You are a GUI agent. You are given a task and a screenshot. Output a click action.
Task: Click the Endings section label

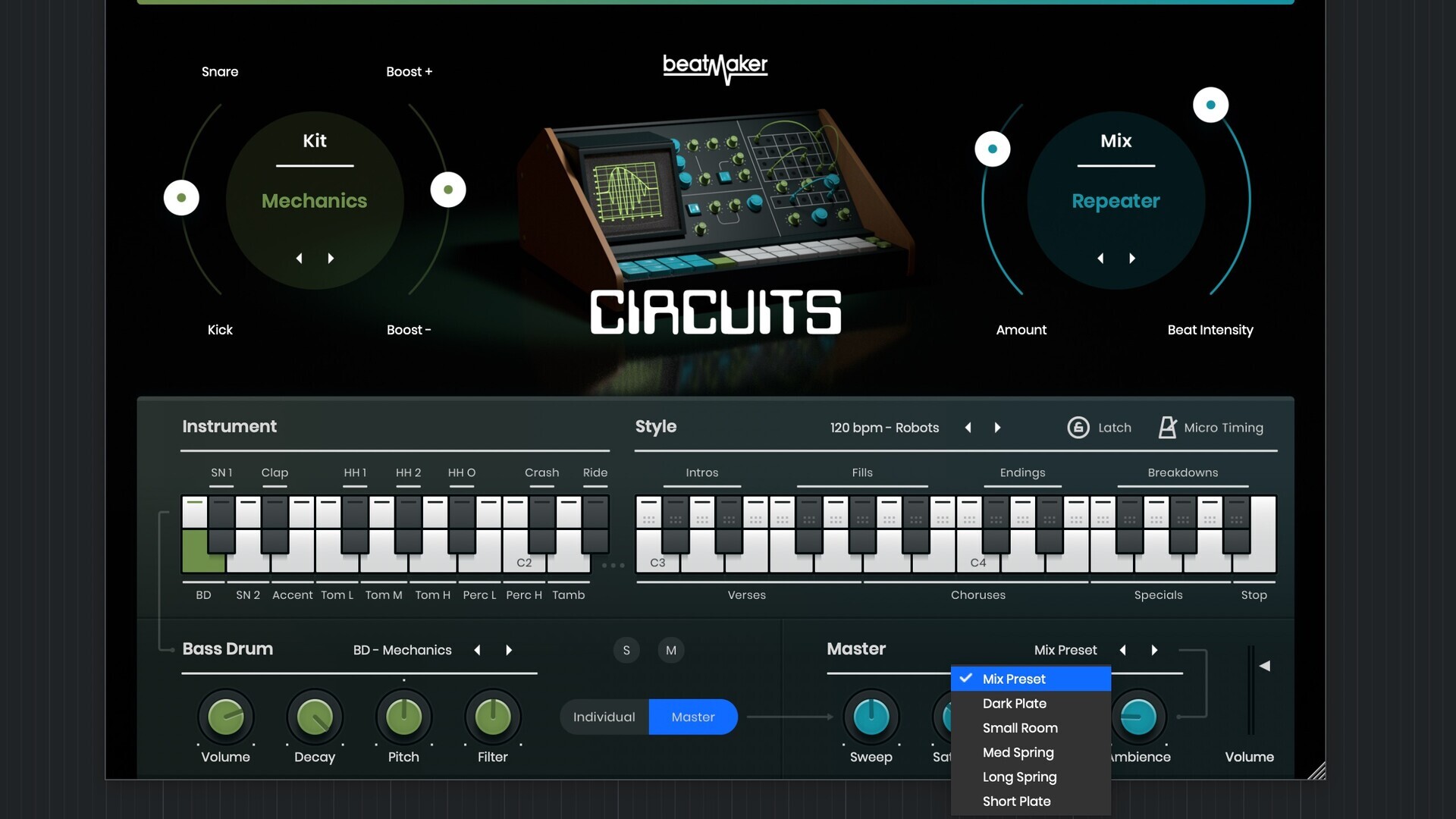coord(1022,472)
